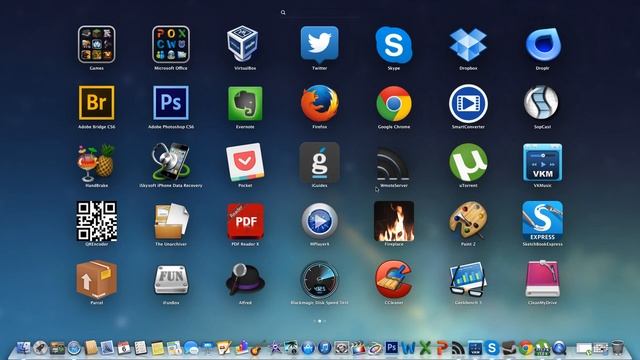Open Geekbench 3

coord(468,280)
